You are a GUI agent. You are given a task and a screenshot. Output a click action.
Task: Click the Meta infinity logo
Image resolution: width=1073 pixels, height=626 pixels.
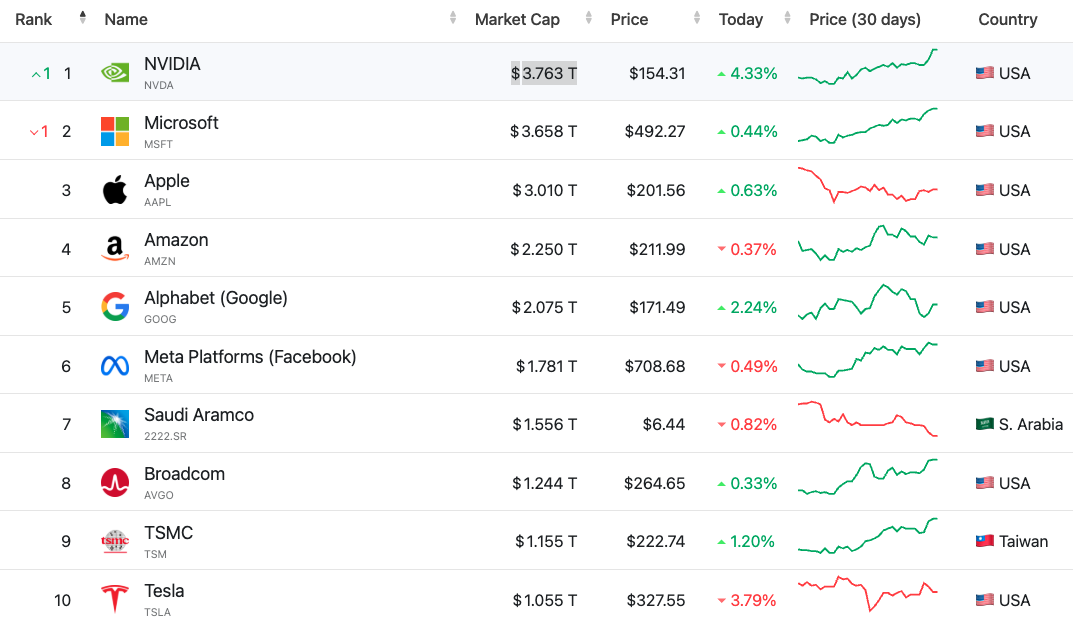115,366
